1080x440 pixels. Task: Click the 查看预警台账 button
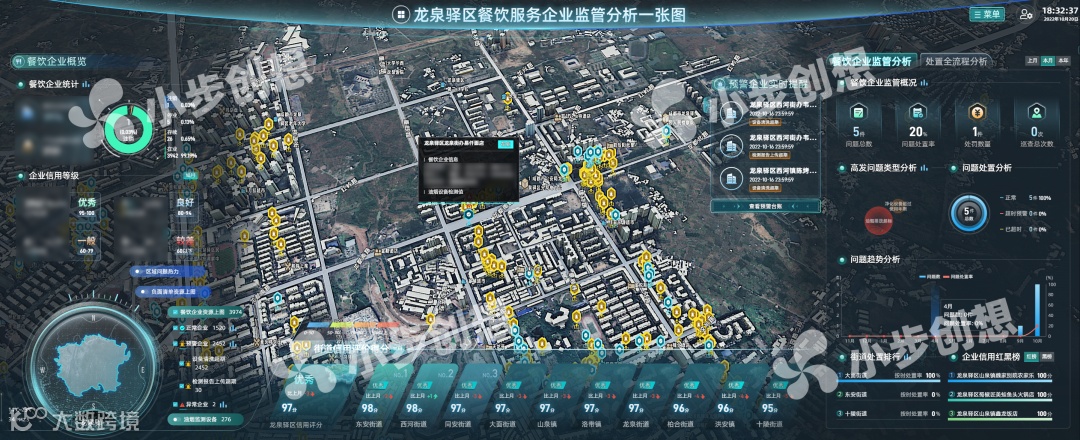tap(765, 206)
